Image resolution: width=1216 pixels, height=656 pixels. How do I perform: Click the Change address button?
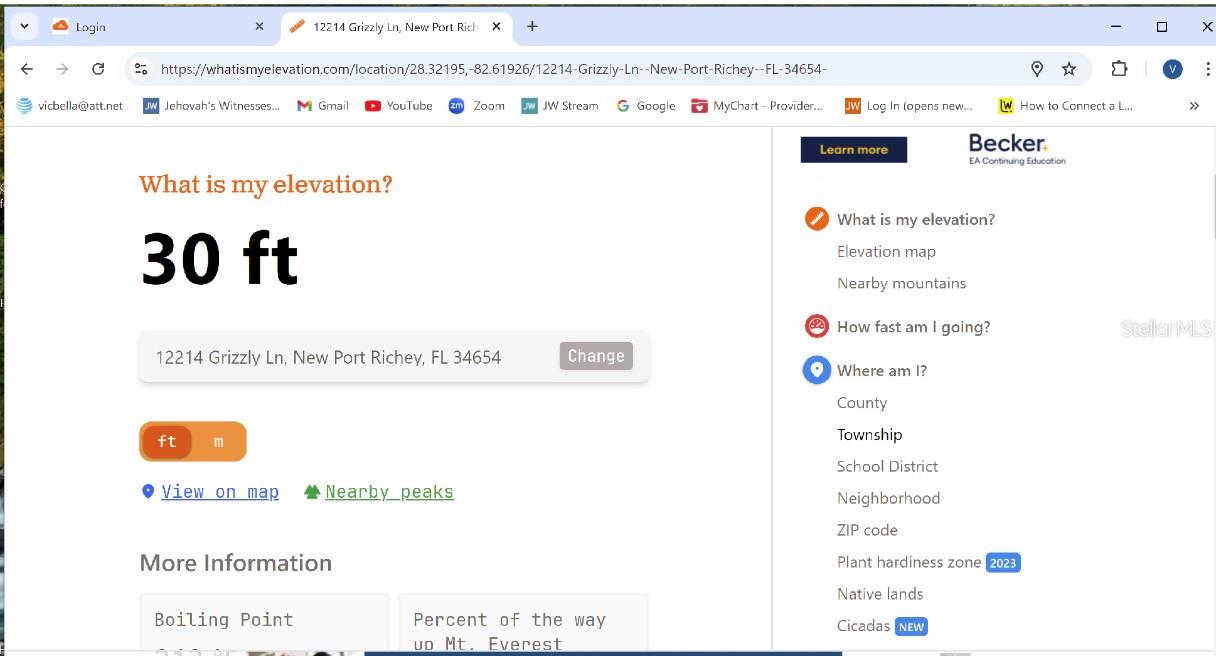[596, 356]
